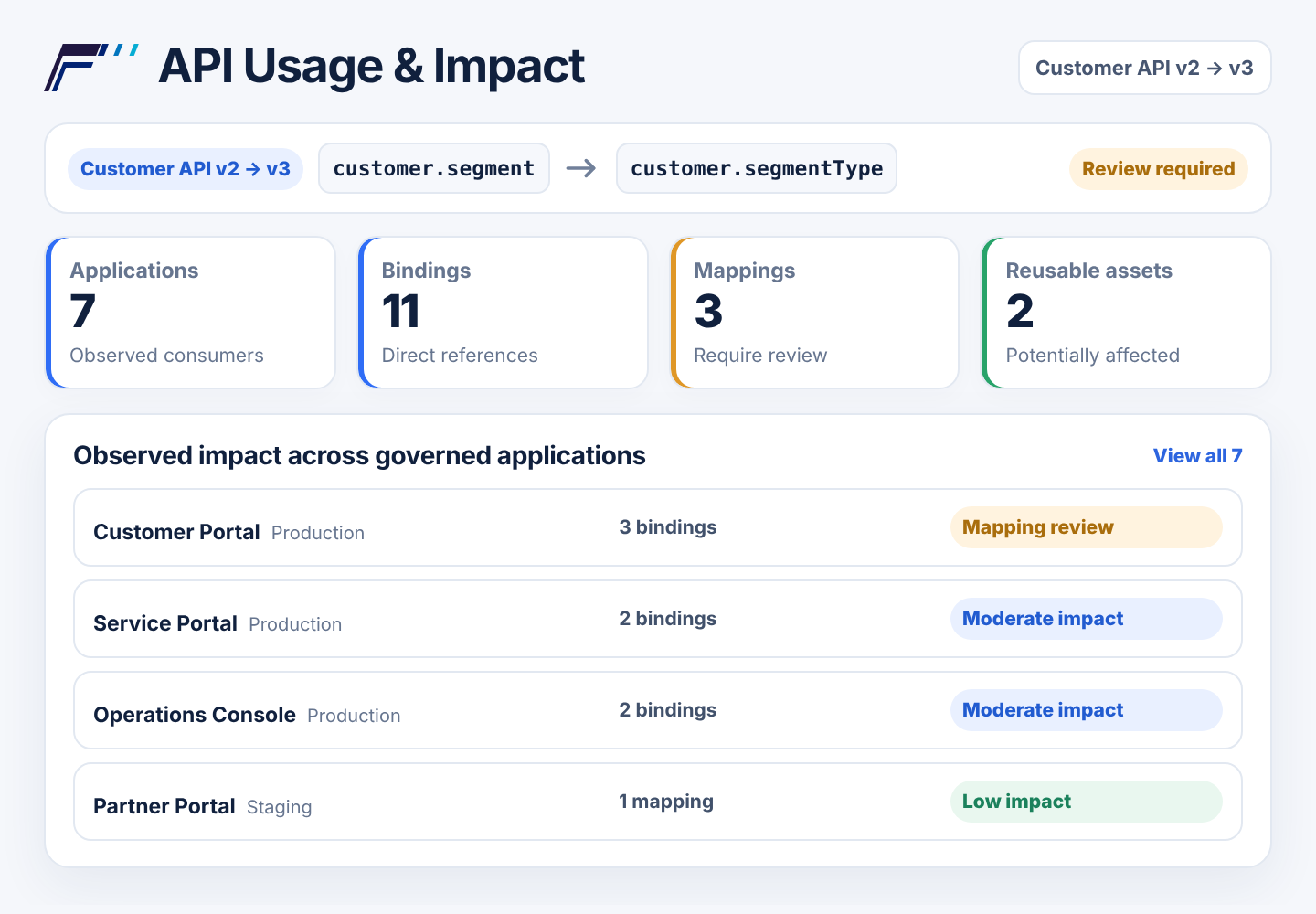Click the customer.segment field chip

click(434, 168)
